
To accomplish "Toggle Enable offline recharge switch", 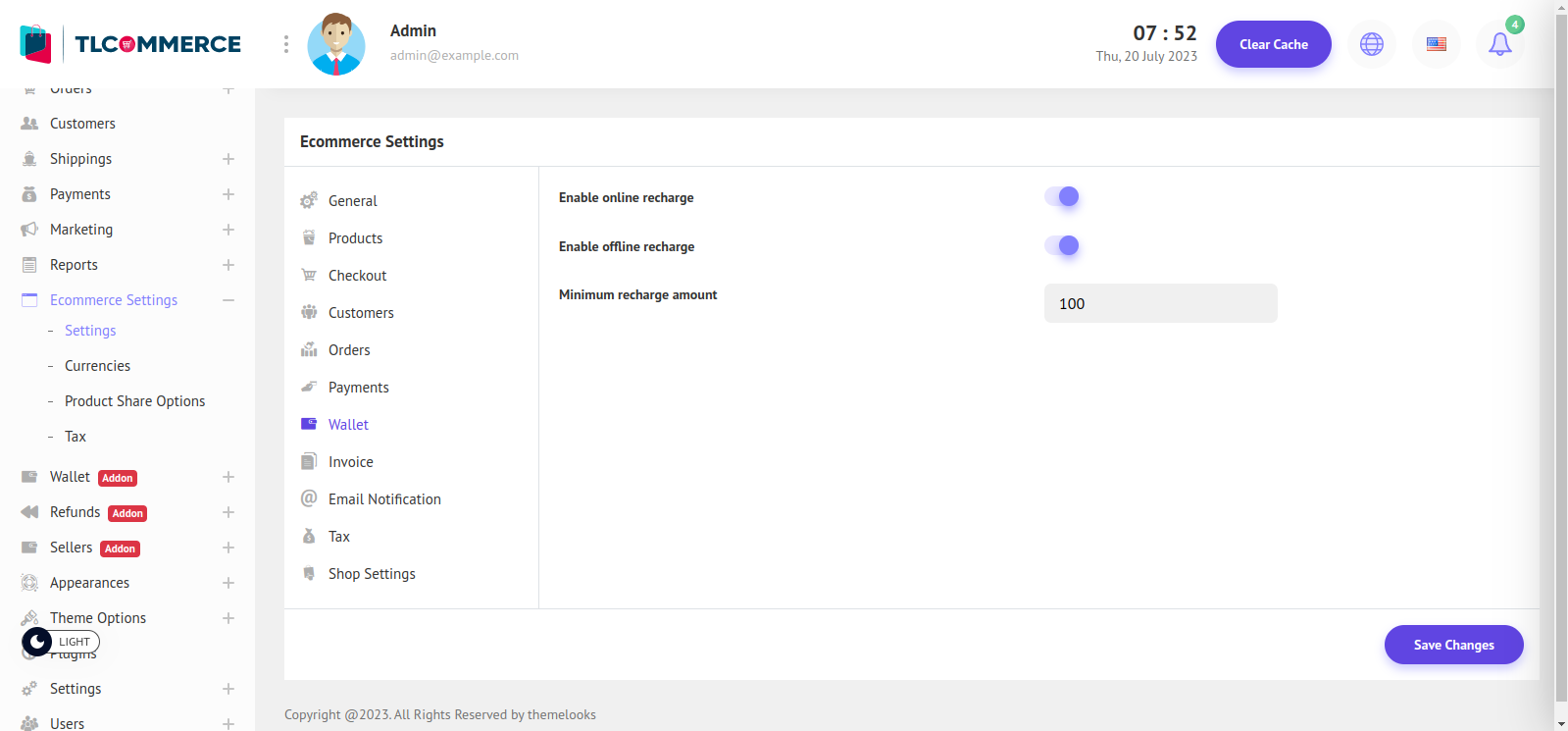I will point(1061,245).
